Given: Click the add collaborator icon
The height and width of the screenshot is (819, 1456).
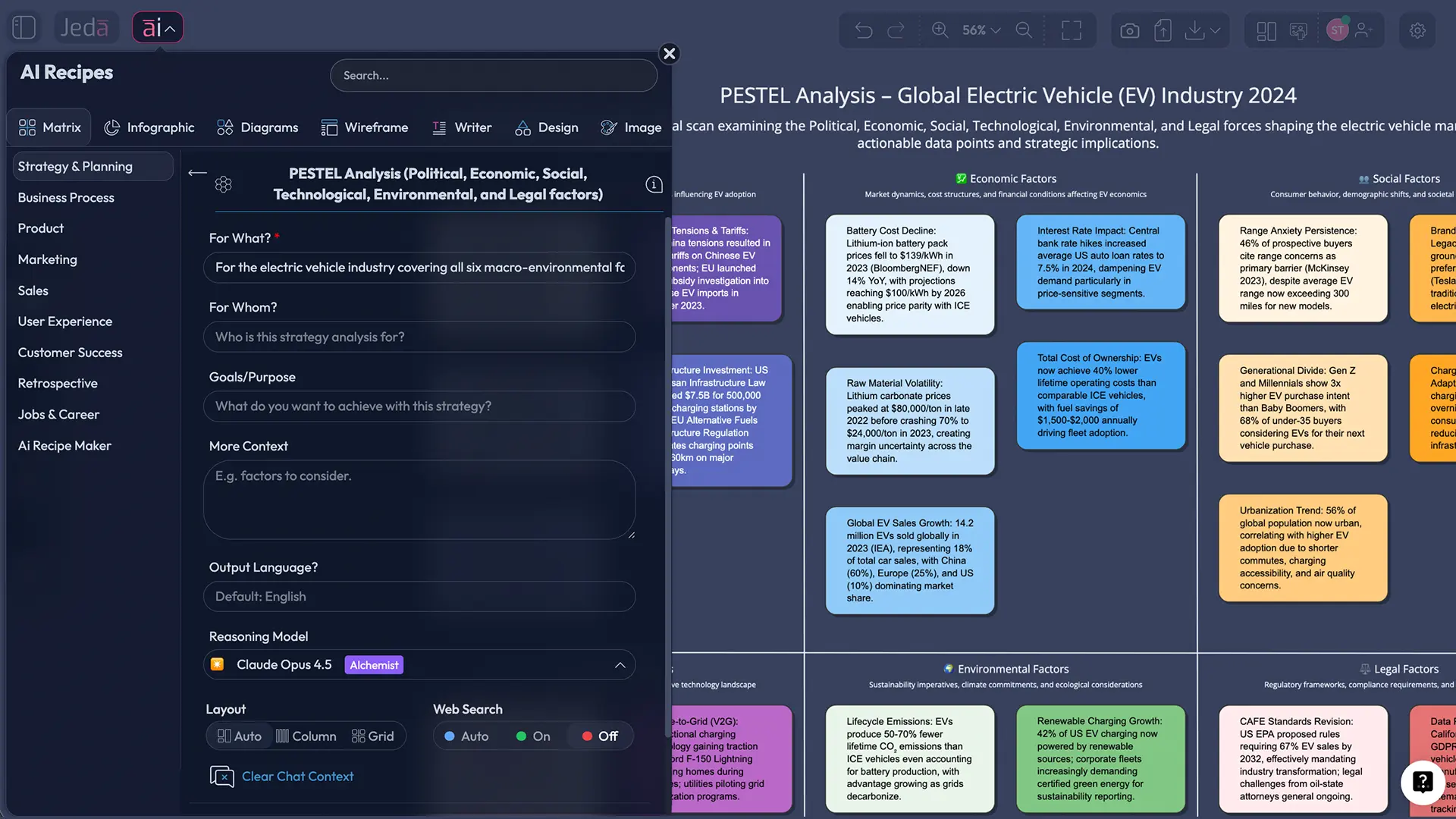Looking at the screenshot, I should pyautogui.click(x=1364, y=30).
